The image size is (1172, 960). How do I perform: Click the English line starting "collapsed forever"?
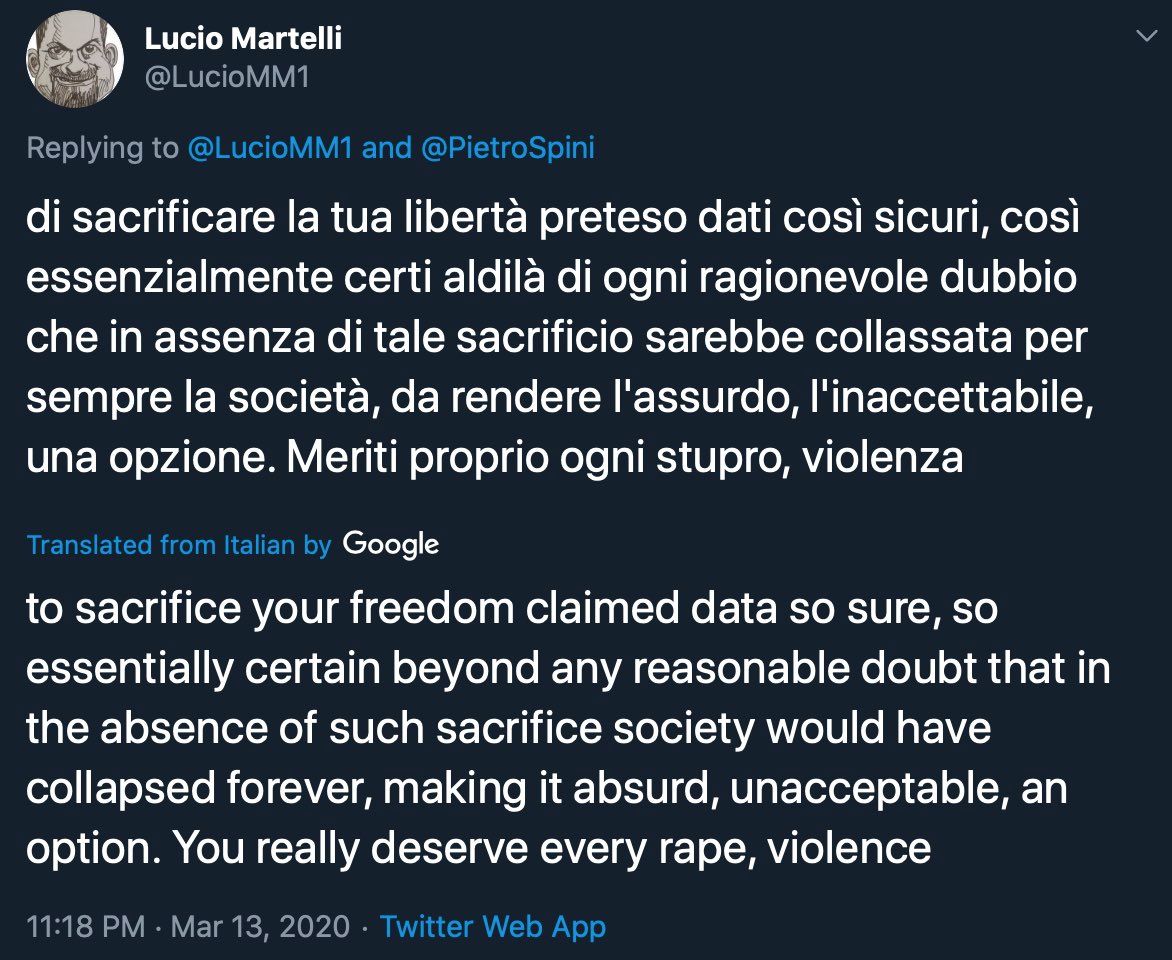click(546, 789)
